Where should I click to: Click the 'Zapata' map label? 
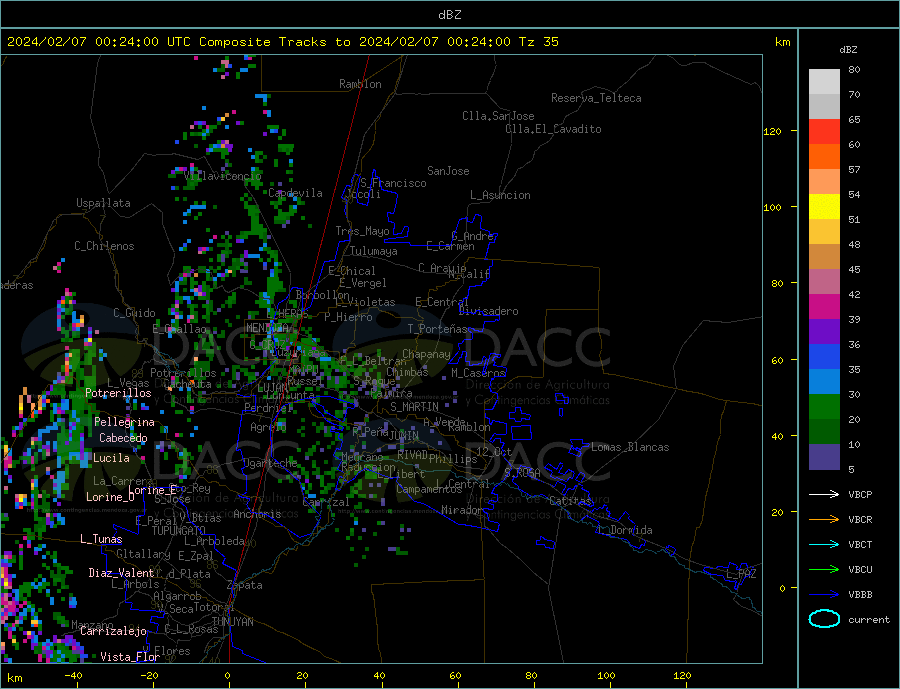[245, 585]
